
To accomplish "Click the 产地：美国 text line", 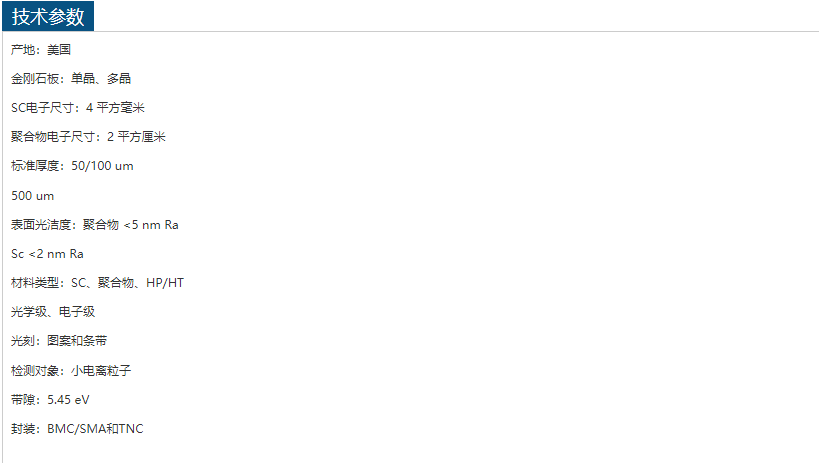I will pos(41,50).
